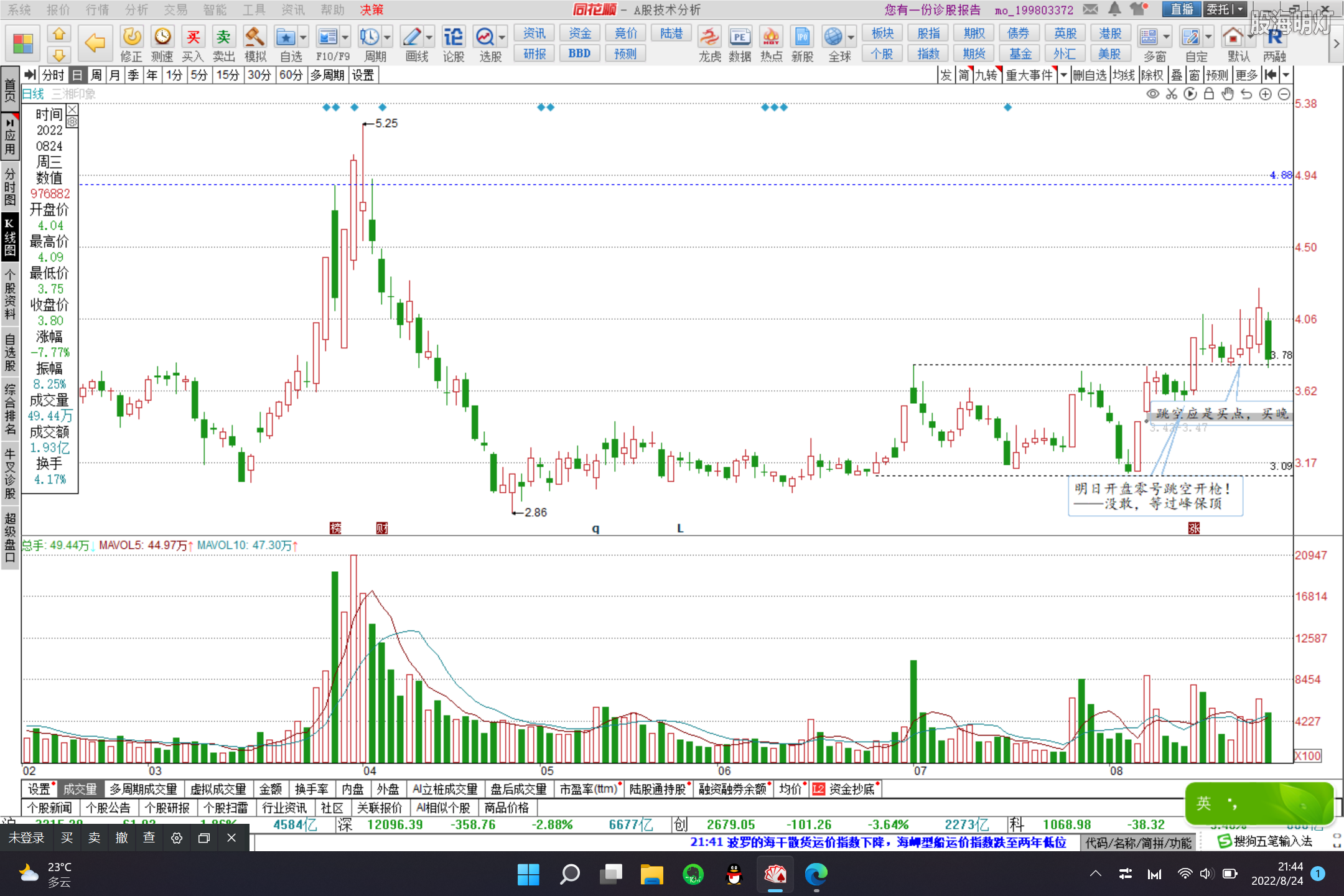Open the 决策 menu
The width and height of the screenshot is (1344, 896).
pyautogui.click(x=371, y=9)
